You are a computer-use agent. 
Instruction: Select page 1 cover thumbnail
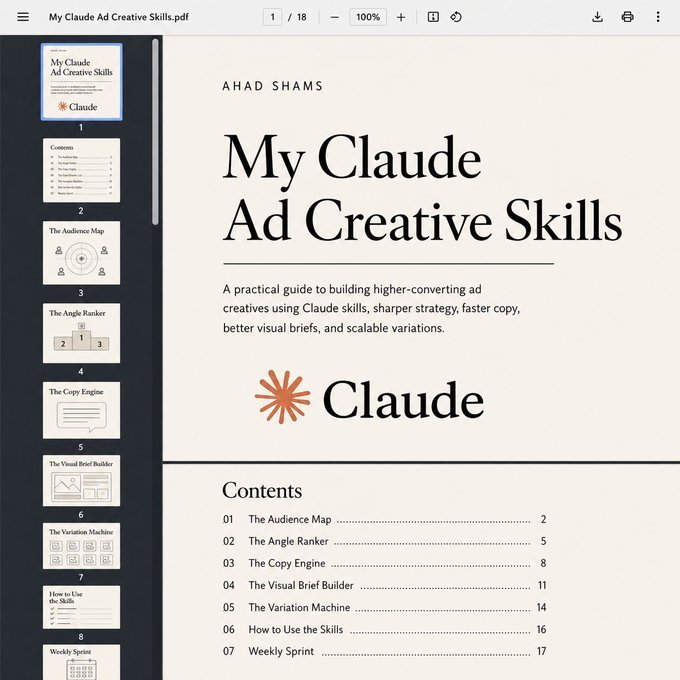tap(82, 82)
